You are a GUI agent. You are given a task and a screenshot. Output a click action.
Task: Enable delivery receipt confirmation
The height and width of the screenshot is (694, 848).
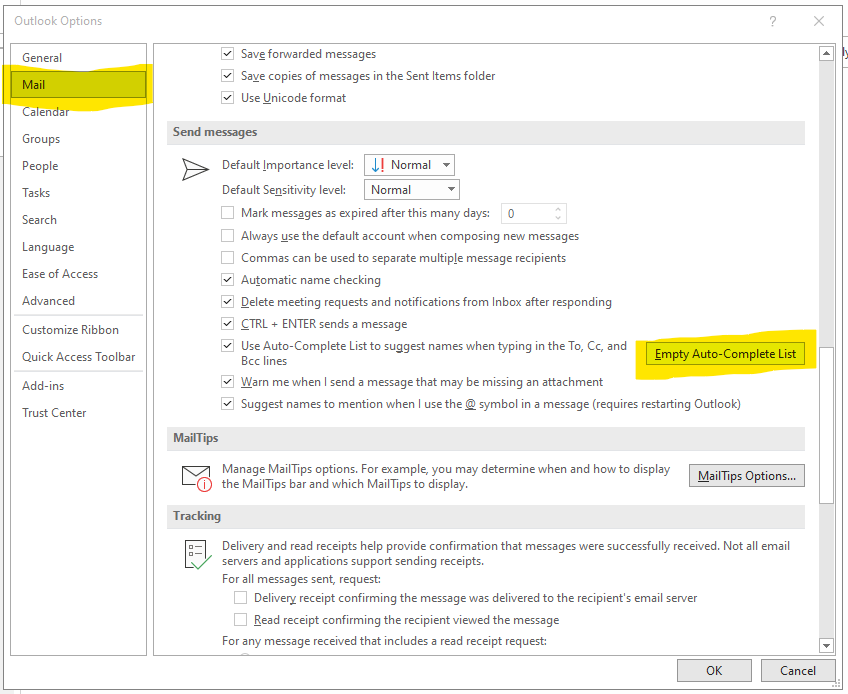tap(240, 597)
